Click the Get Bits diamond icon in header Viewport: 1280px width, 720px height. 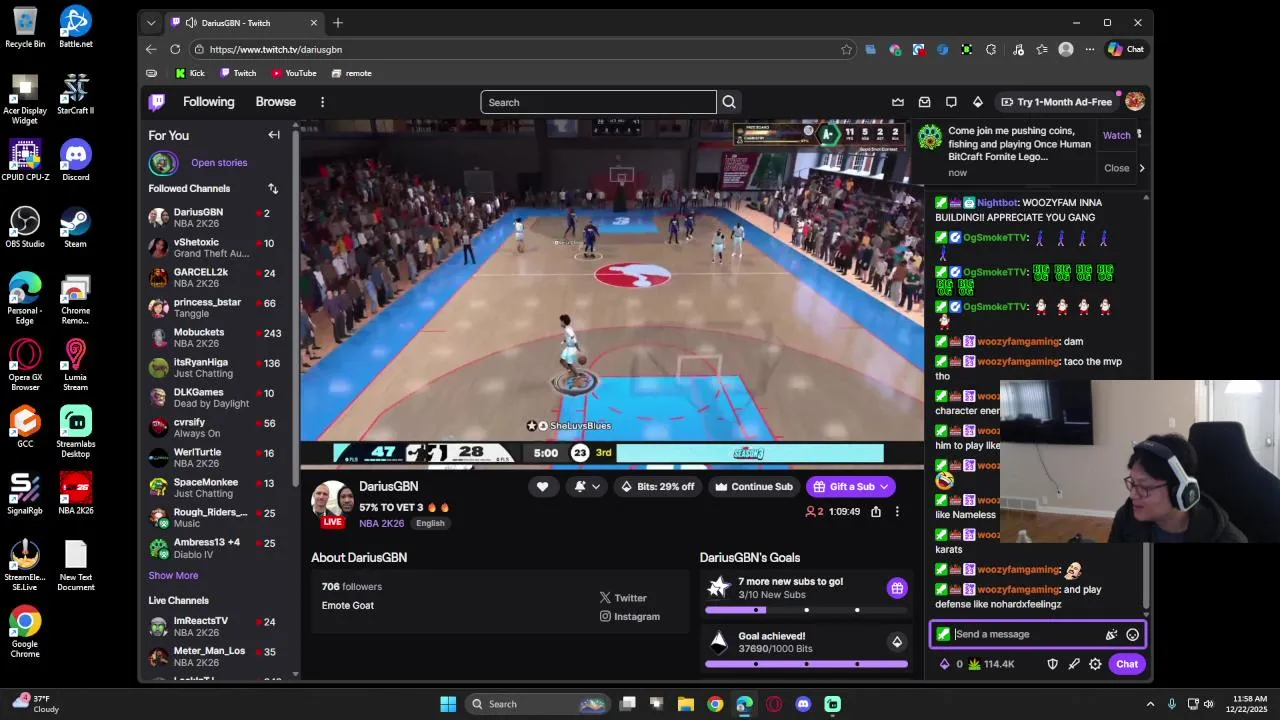[978, 102]
